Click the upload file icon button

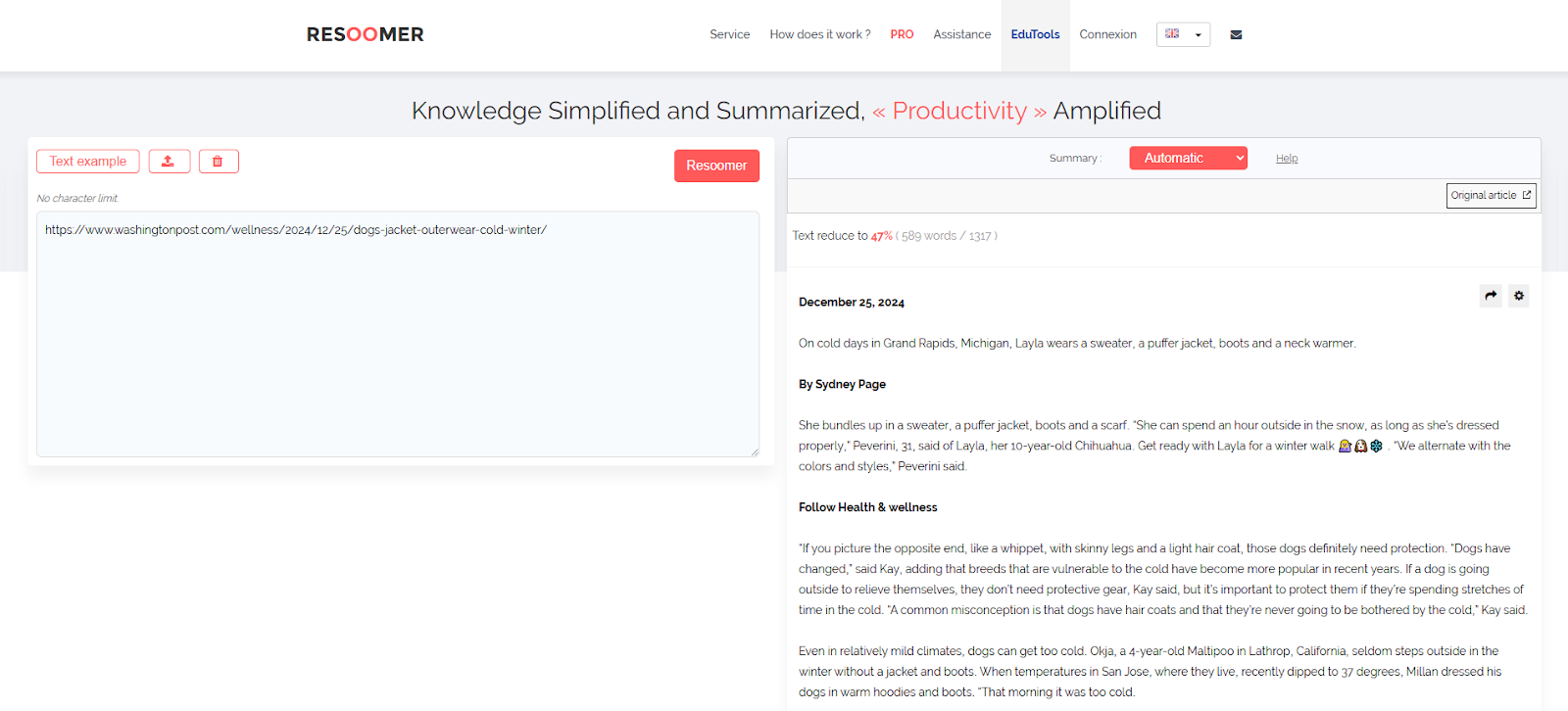point(169,162)
